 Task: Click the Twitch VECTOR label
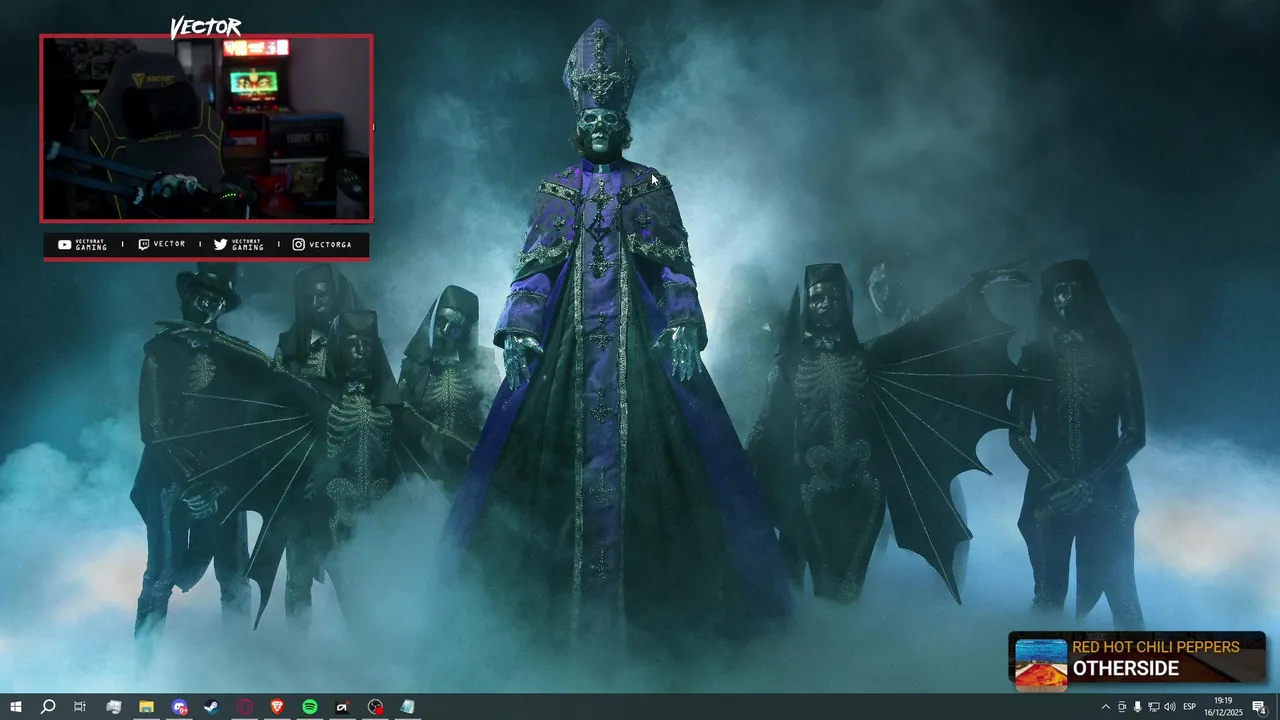click(x=161, y=244)
